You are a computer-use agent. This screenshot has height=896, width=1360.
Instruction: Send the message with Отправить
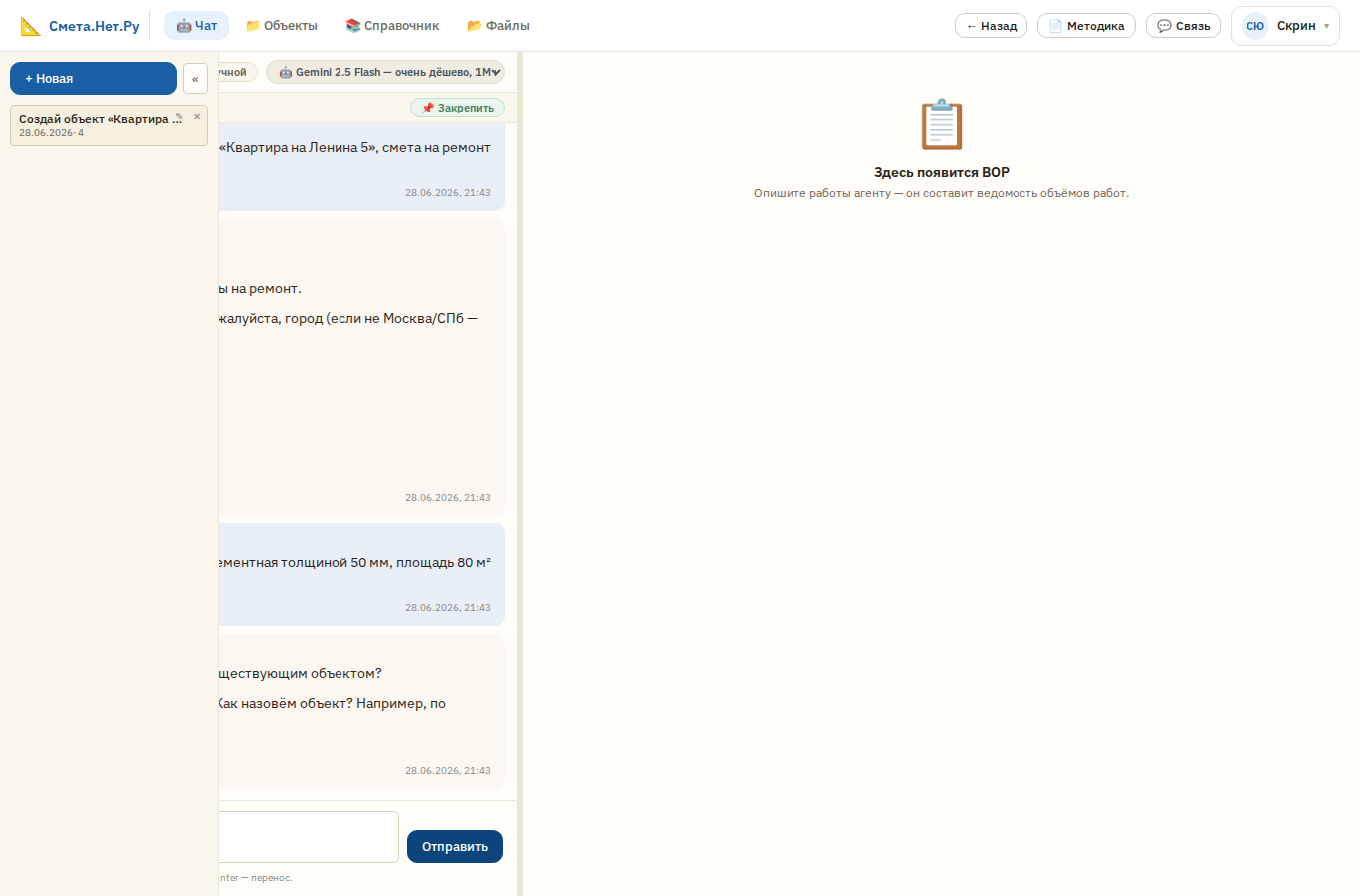455,846
